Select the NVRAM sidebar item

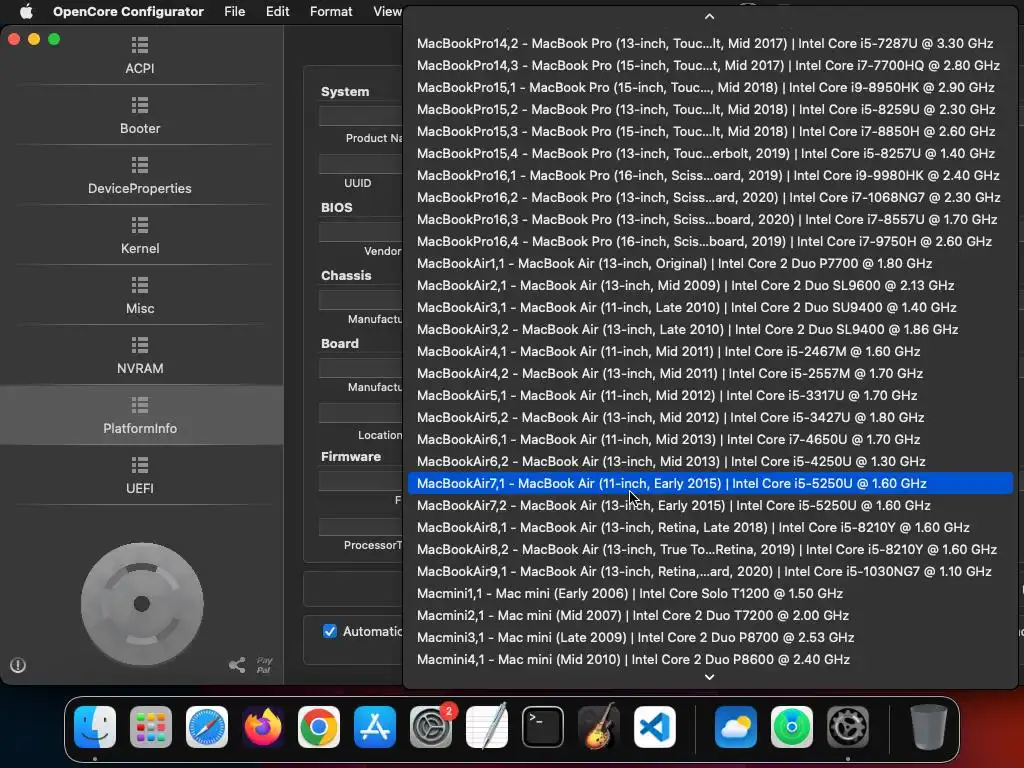pyautogui.click(x=140, y=355)
